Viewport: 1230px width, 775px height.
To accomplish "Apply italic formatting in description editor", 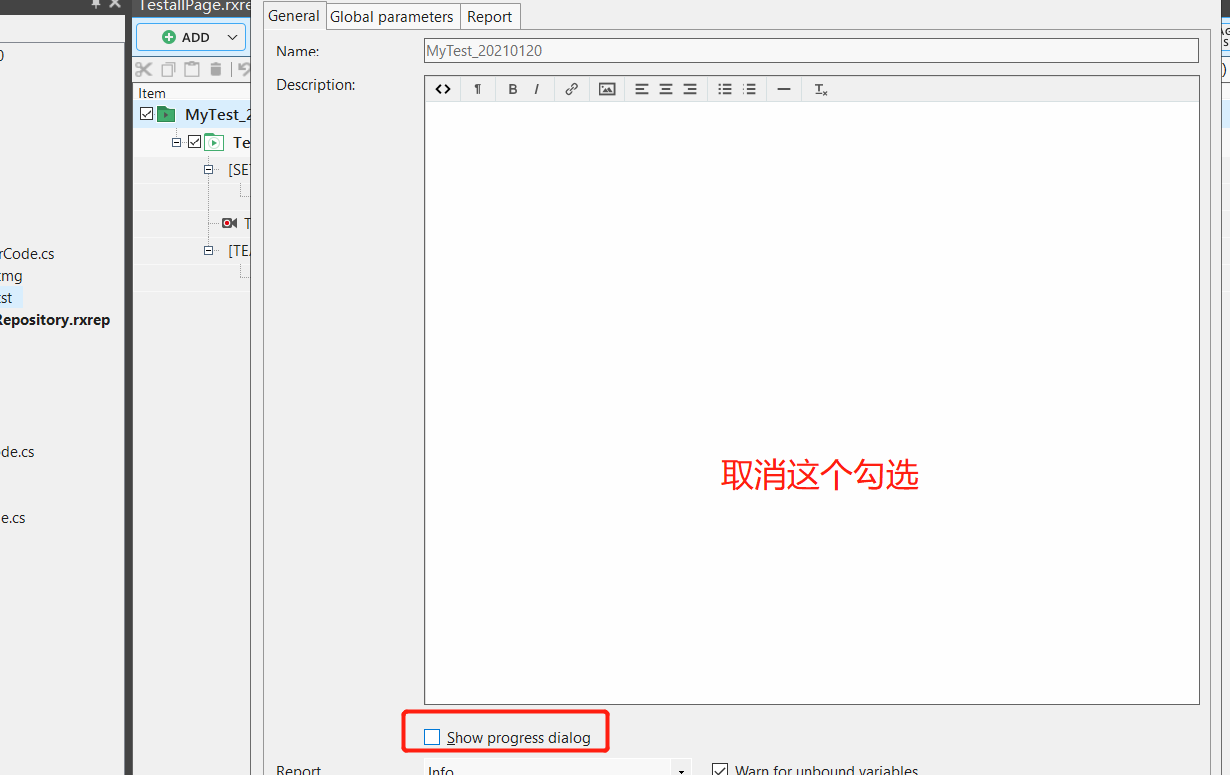I will click(537, 89).
